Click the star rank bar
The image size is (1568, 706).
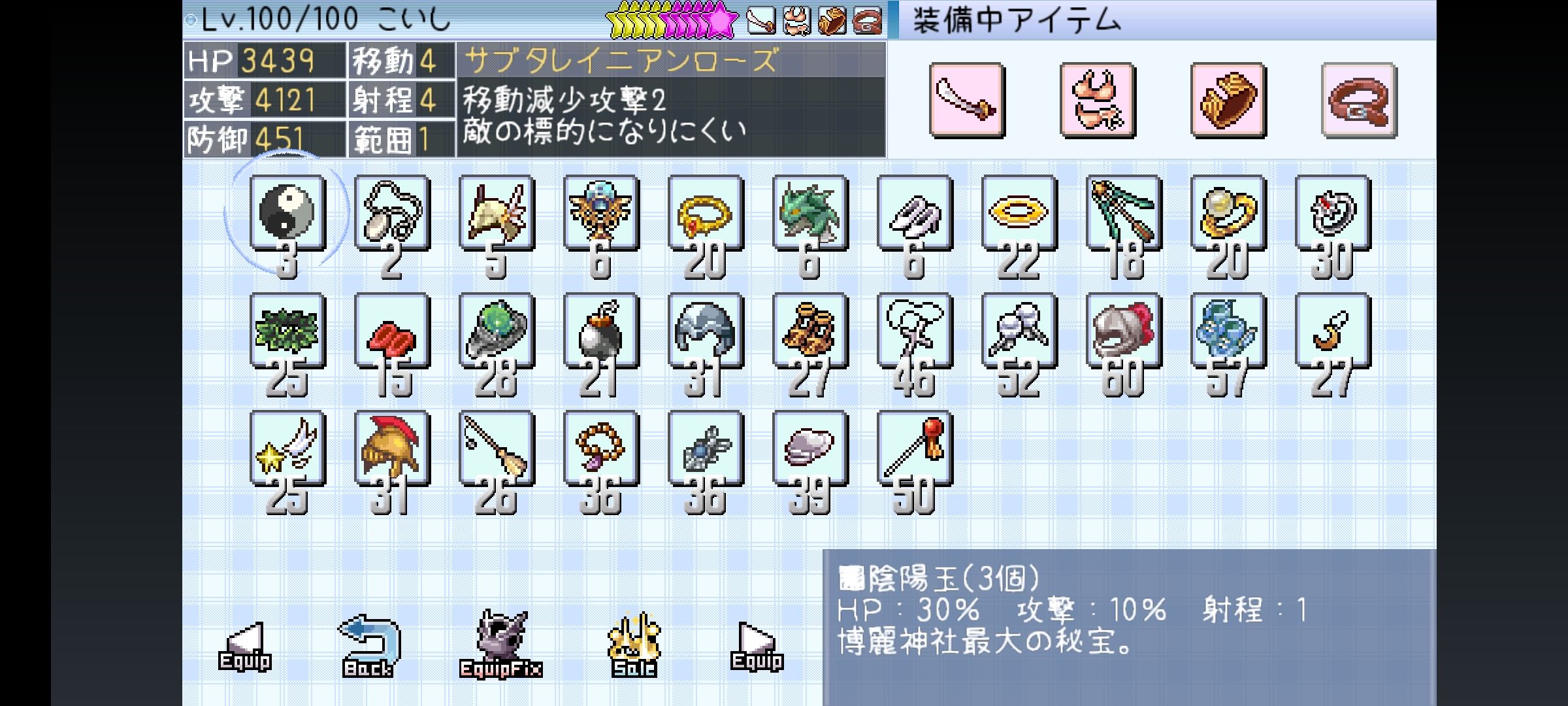click(x=673, y=22)
